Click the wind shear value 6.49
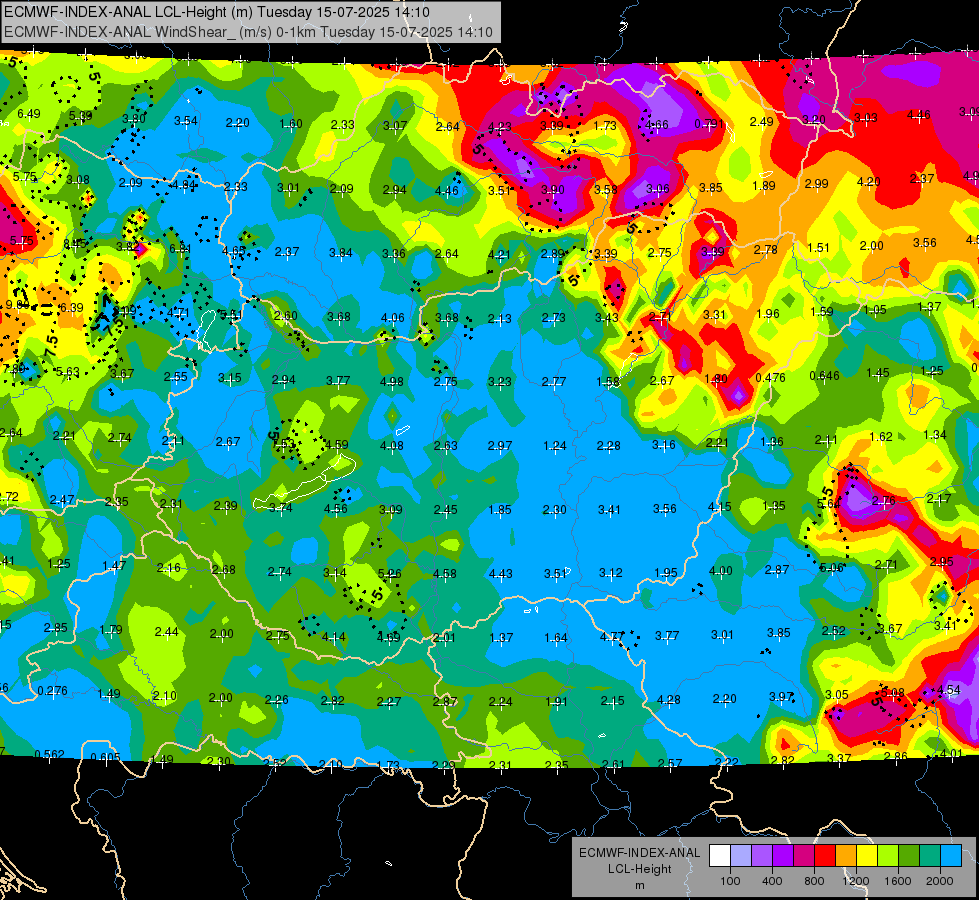This screenshot has width=979, height=900. coord(29,114)
